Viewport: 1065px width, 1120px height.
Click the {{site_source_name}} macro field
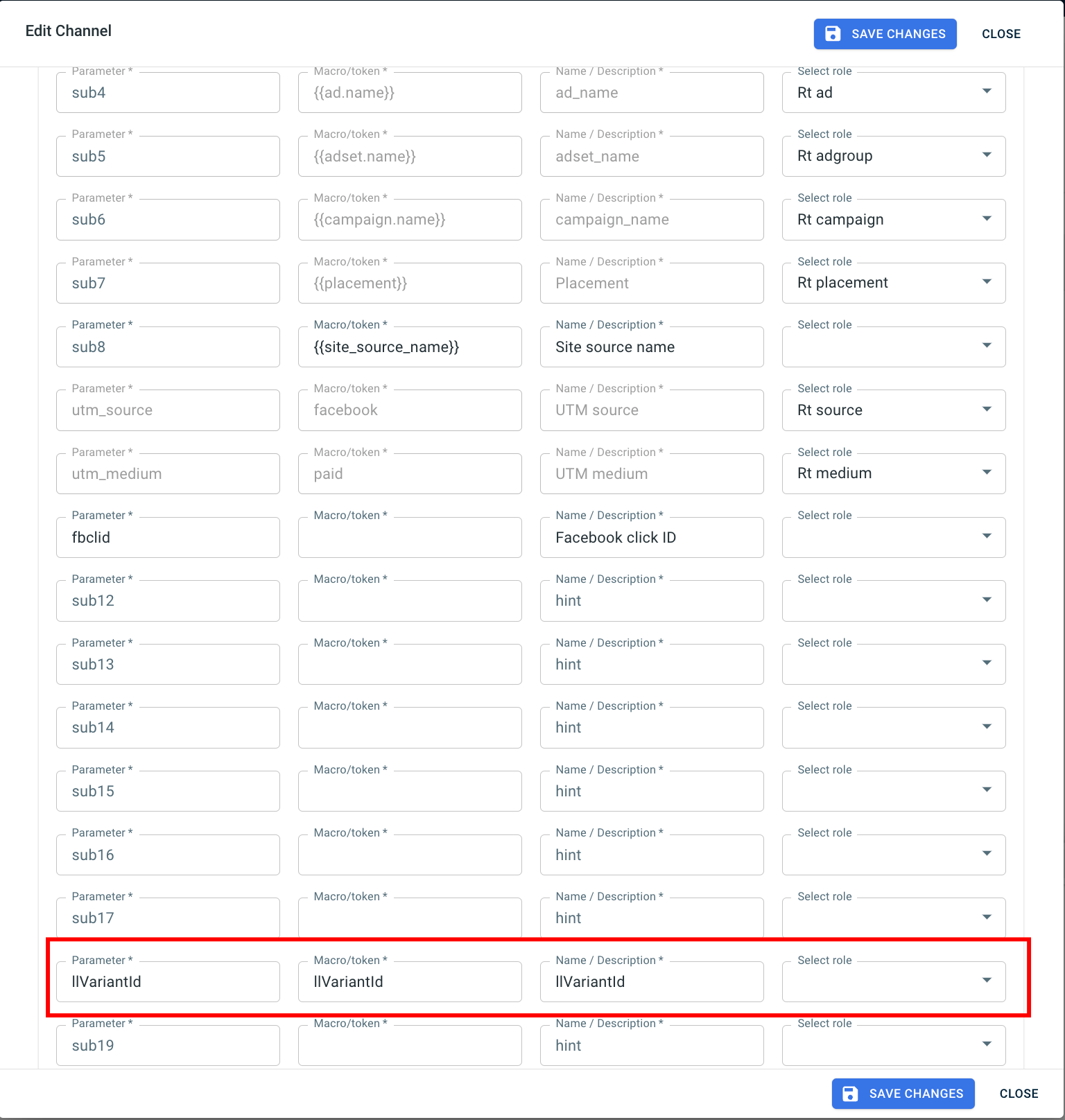(410, 347)
